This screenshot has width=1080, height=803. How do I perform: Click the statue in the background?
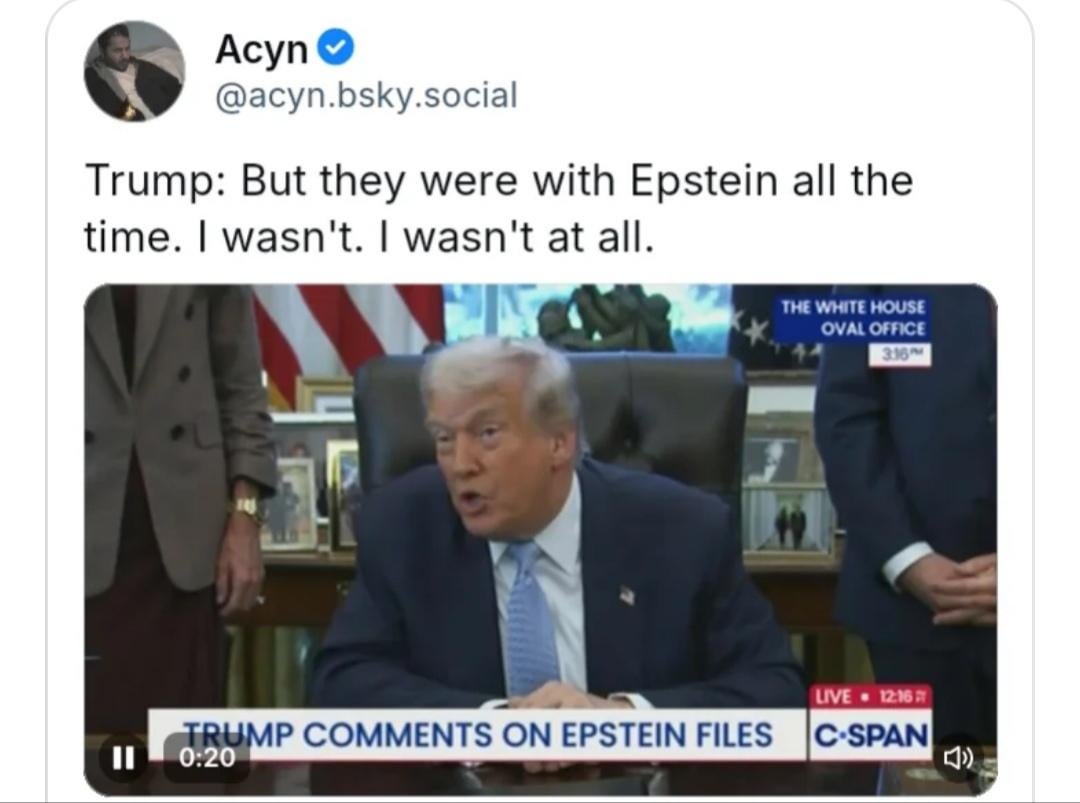click(605, 320)
